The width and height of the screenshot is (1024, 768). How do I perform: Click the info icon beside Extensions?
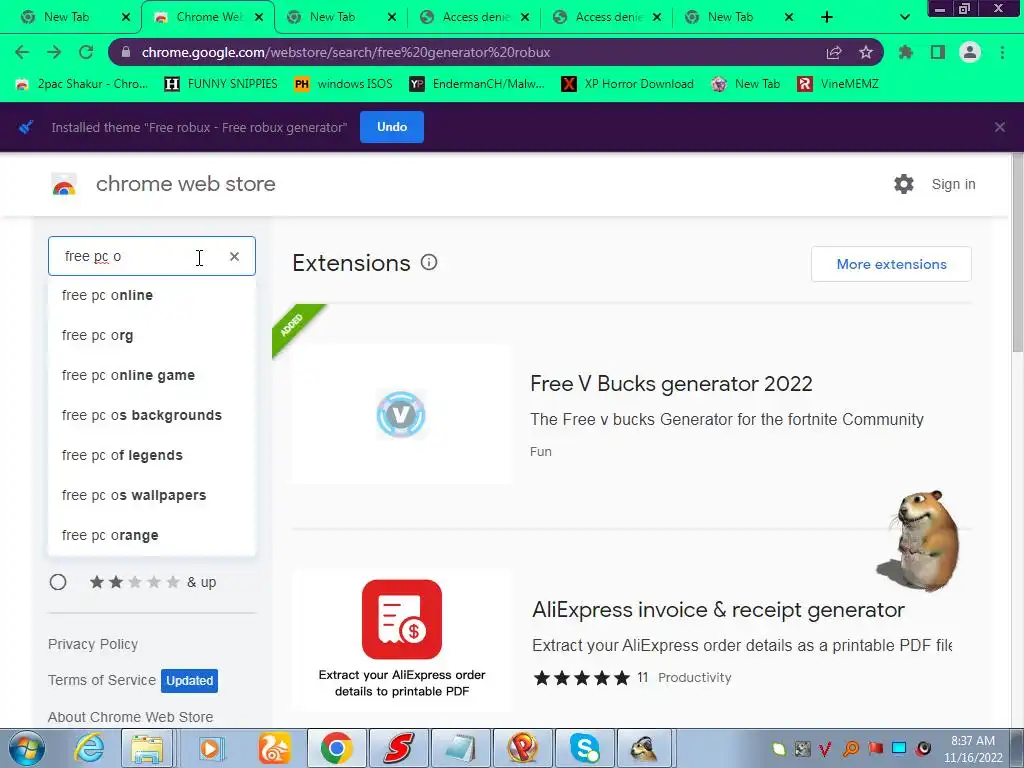coord(429,263)
